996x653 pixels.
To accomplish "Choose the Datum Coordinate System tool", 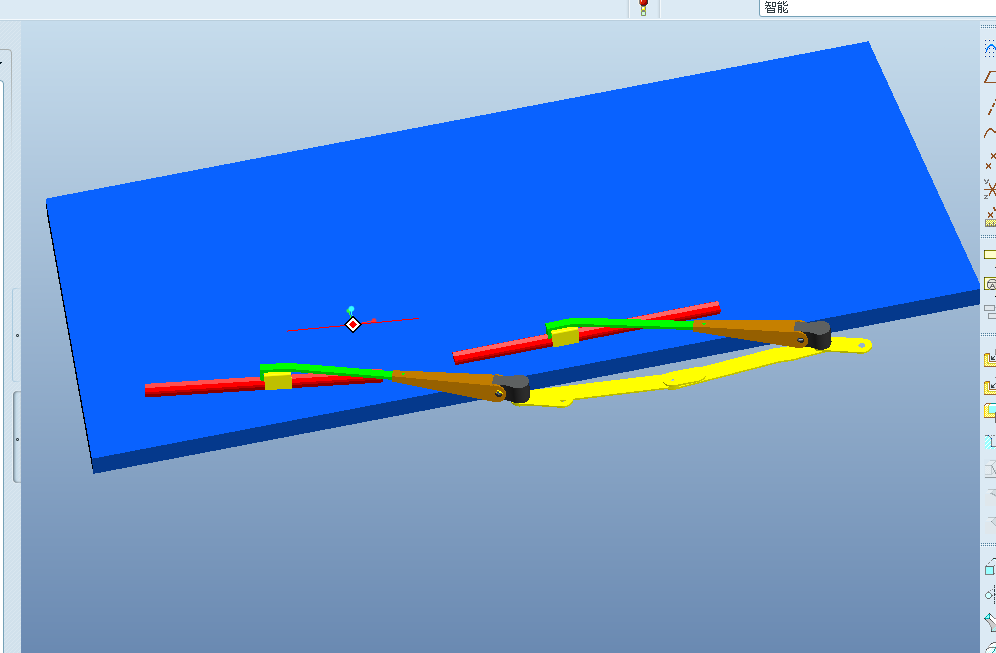I will tap(990, 189).
